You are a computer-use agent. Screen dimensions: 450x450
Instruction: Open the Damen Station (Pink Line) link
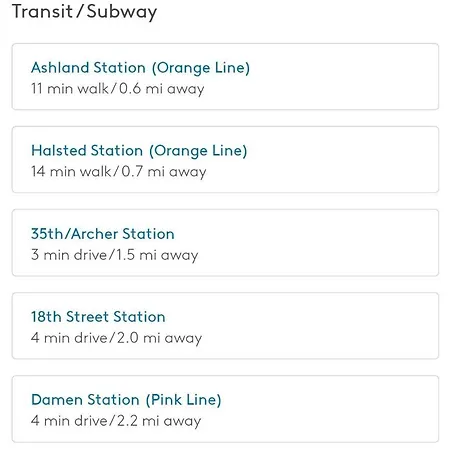click(126, 400)
